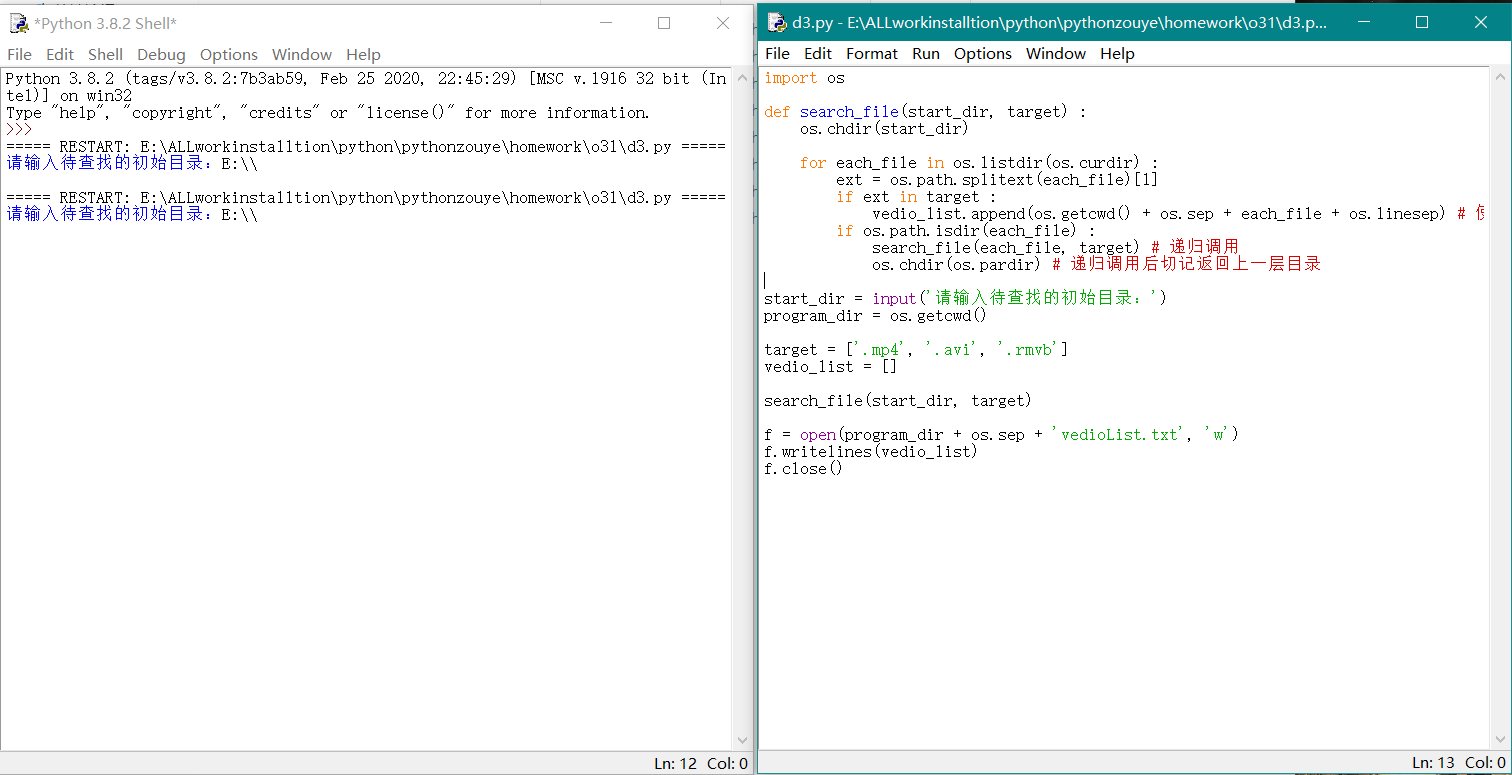
Task: Open Help menu in Python Shell window
Action: point(363,54)
